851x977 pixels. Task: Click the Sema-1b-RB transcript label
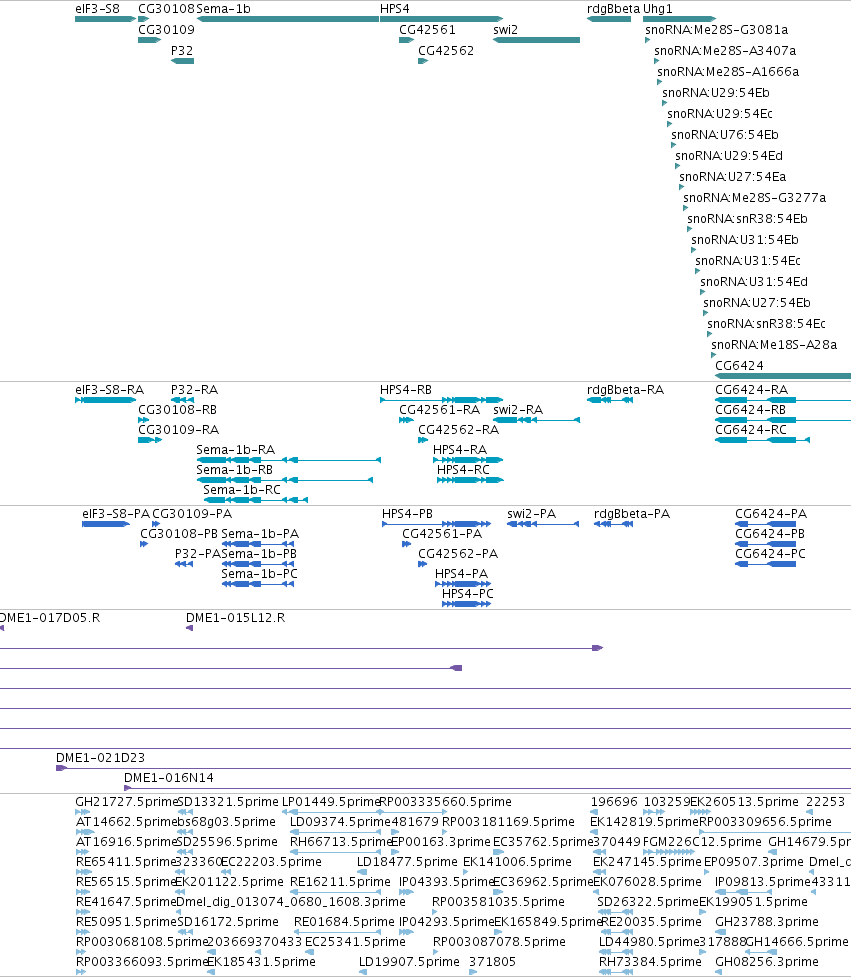234,470
